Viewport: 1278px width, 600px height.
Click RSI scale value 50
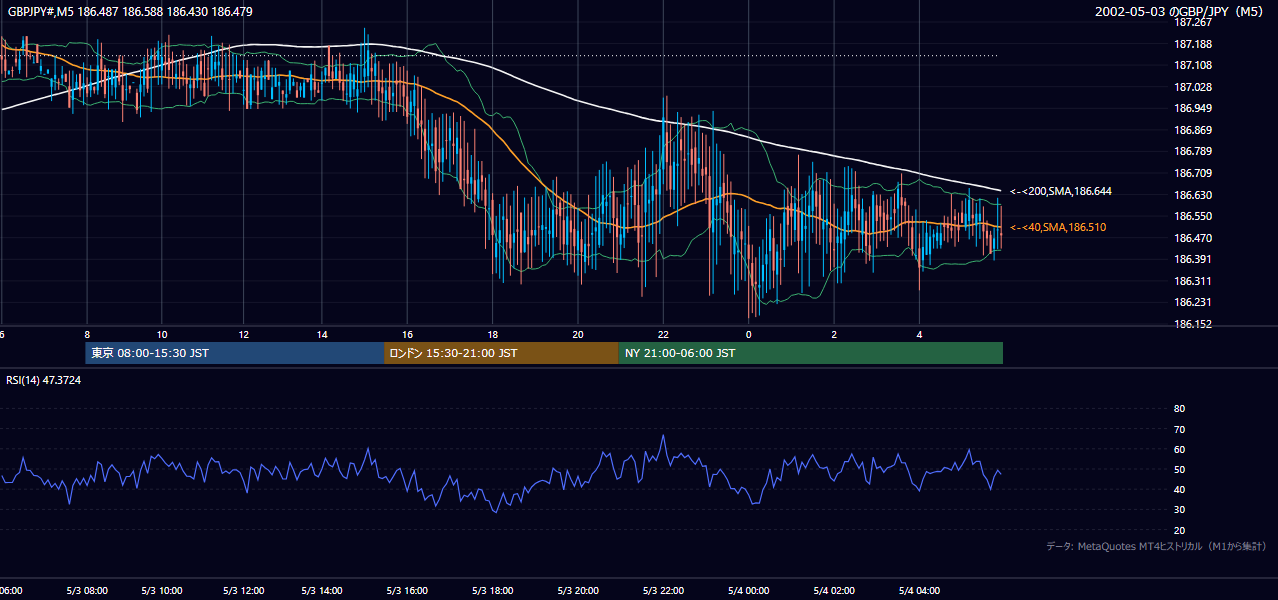pos(1179,469)
